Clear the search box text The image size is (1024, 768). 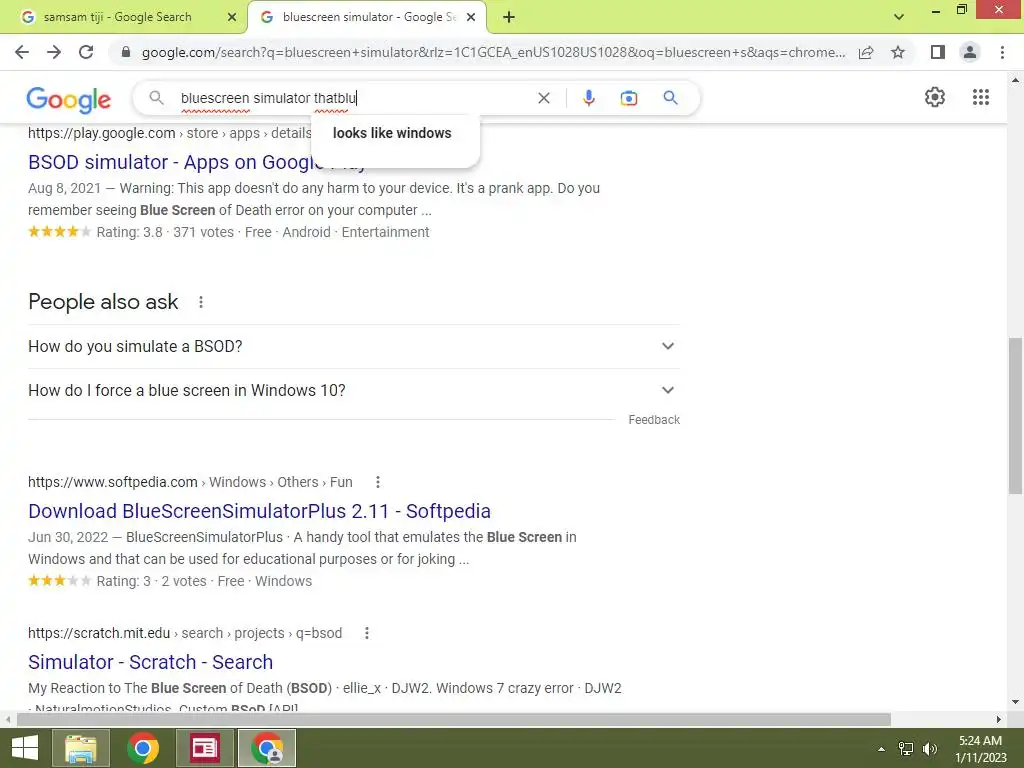click(543, 98)
